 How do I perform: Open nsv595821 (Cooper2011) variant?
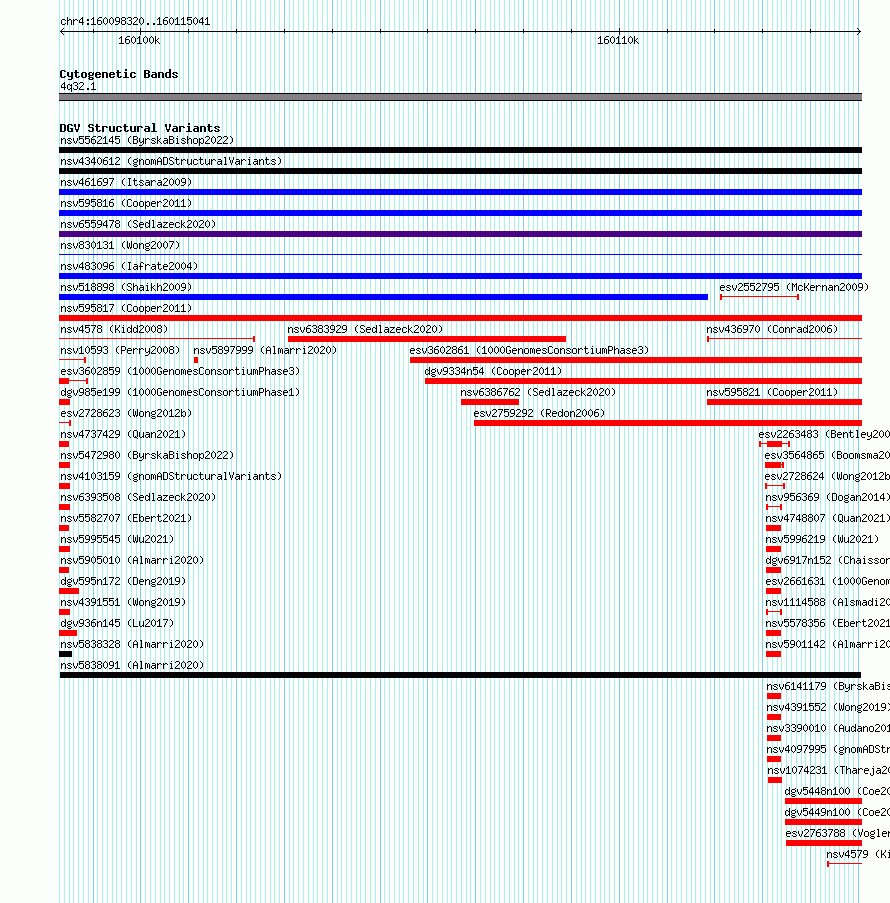772,392
